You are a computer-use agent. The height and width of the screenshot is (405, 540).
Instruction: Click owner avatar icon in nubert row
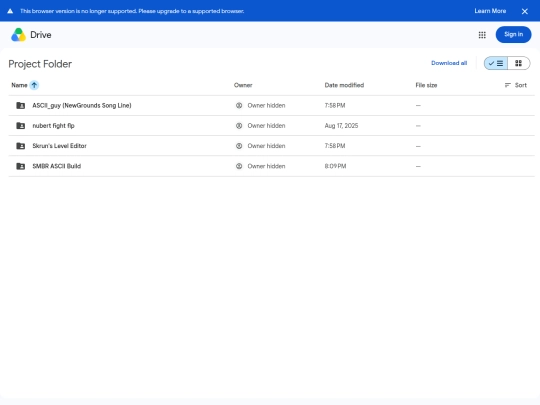click(x=239, y=126)
